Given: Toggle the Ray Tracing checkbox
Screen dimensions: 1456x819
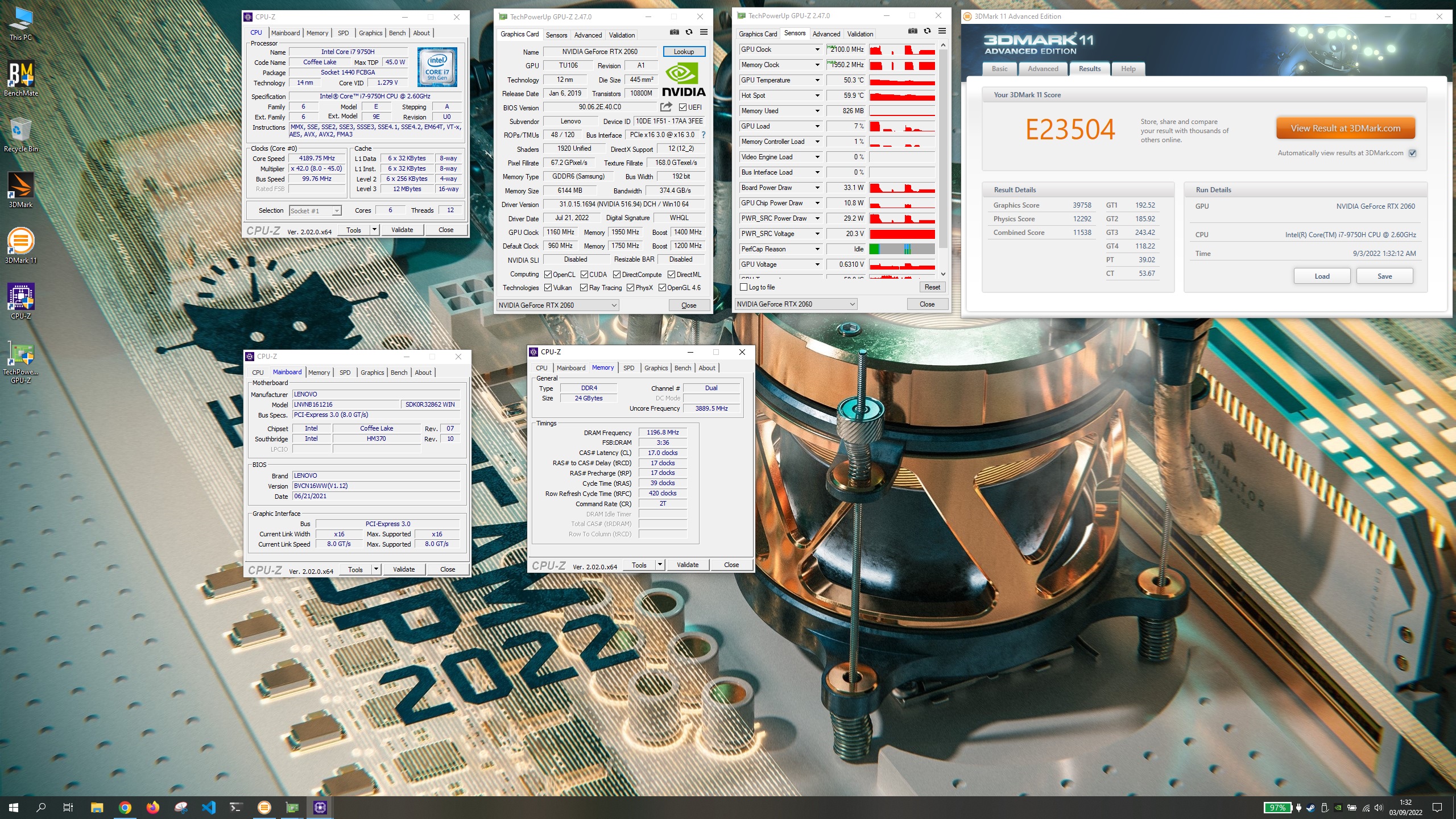Looking at the screenshot, I should pyautogui.click(x=584, y=288).
